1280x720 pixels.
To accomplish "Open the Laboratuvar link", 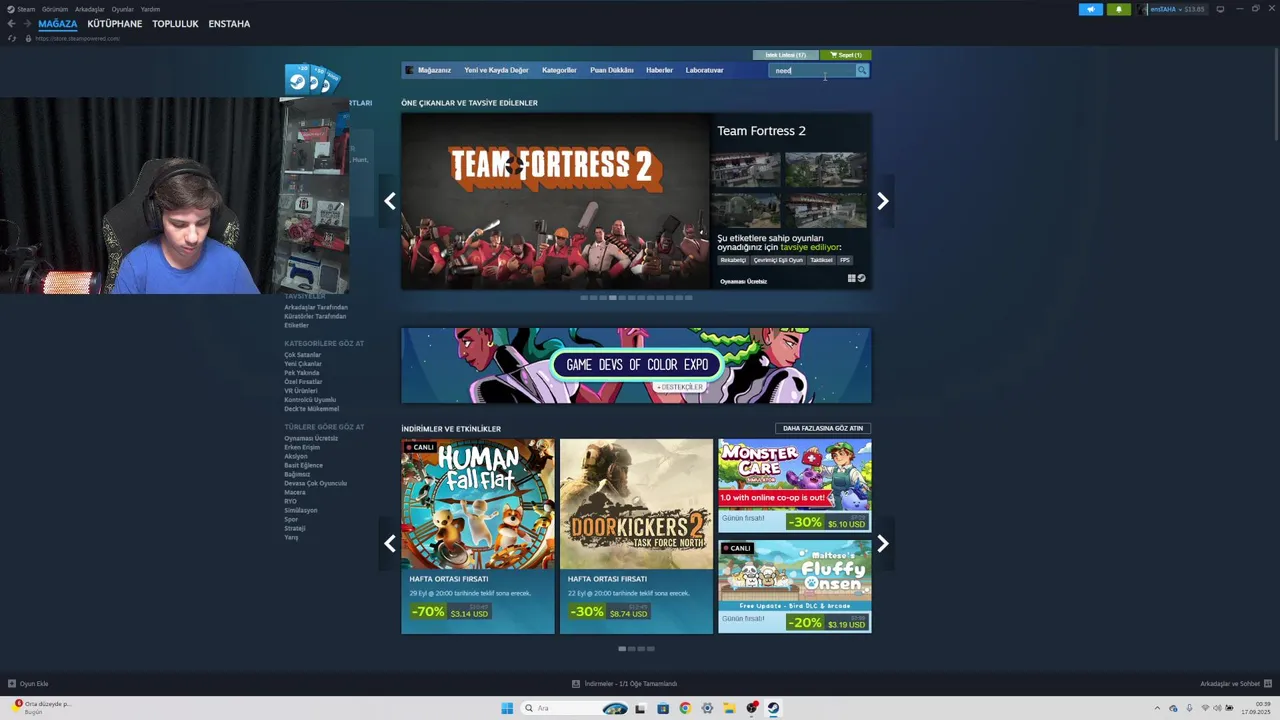I will (x=704, y=70).
